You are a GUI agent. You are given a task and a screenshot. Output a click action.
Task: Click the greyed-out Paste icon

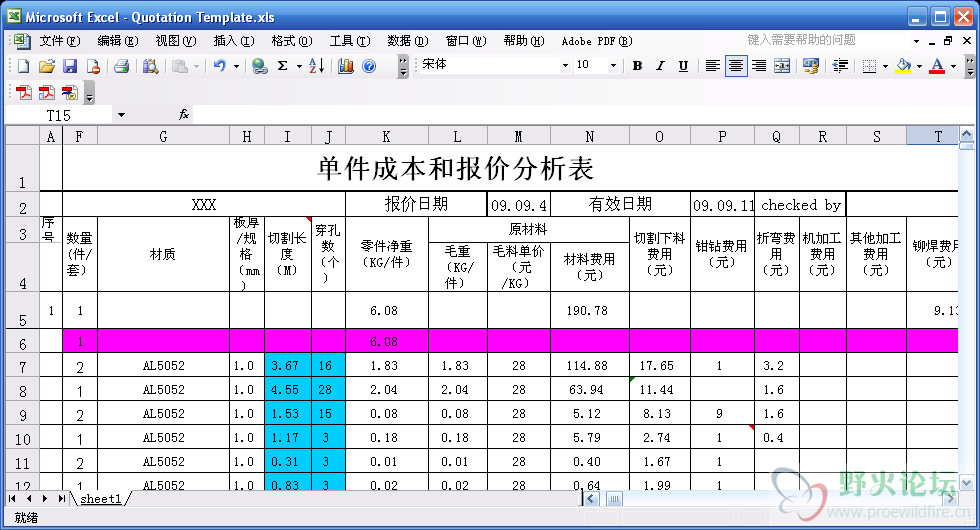pyautogui.click(x=180, y=66)
